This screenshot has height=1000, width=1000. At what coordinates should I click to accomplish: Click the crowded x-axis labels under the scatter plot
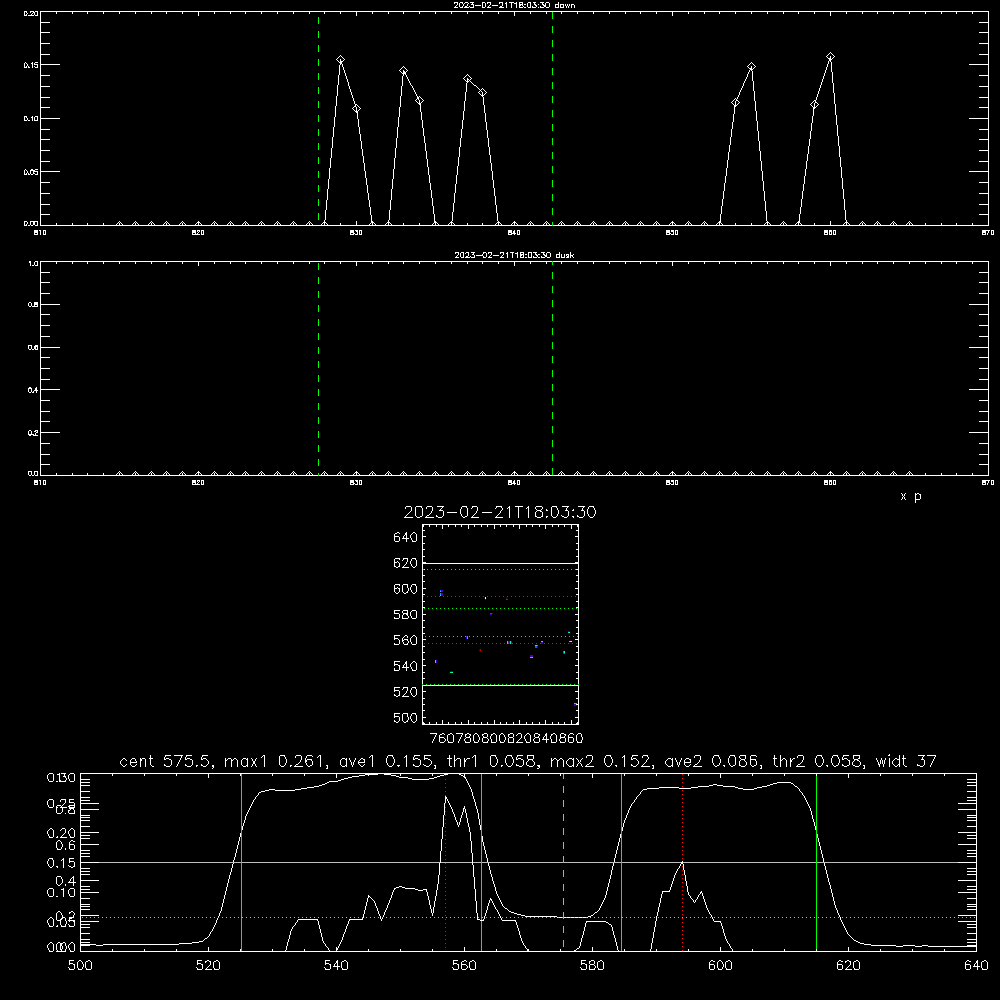[506, 739]
